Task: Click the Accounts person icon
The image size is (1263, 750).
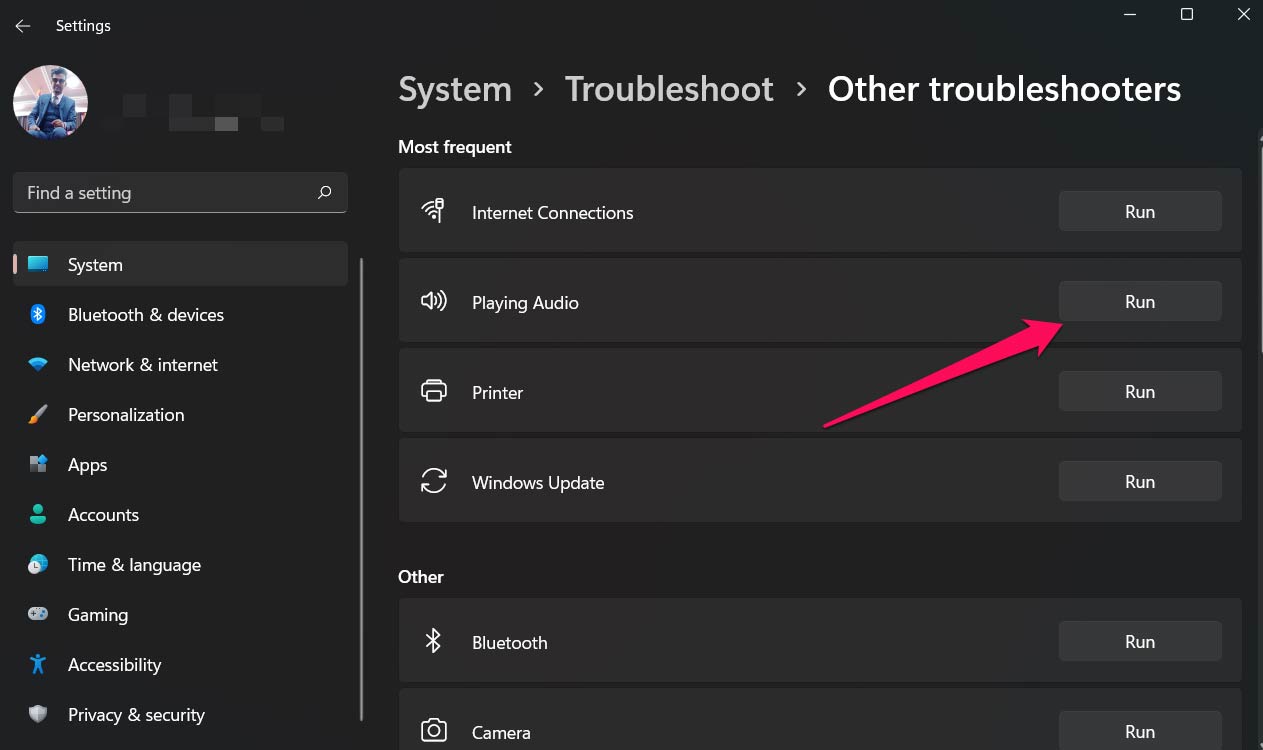Action: tap(38, 514)
